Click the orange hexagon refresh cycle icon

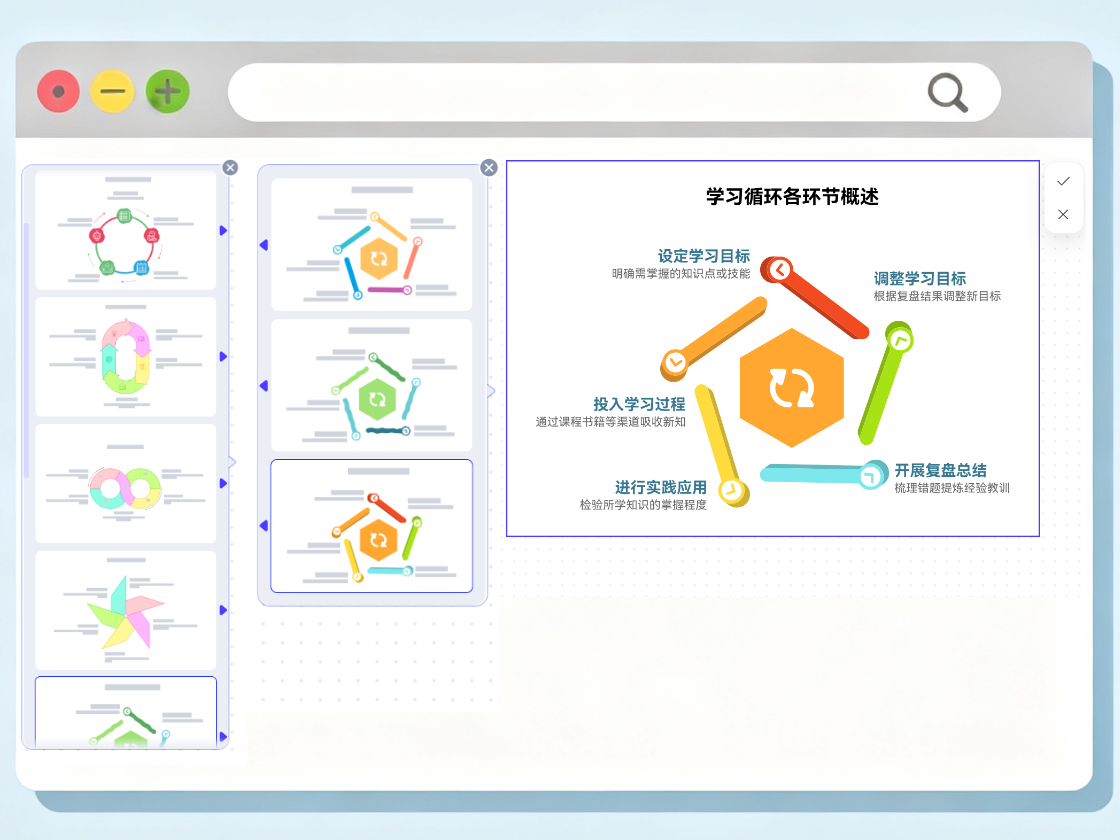pos(791,388)
